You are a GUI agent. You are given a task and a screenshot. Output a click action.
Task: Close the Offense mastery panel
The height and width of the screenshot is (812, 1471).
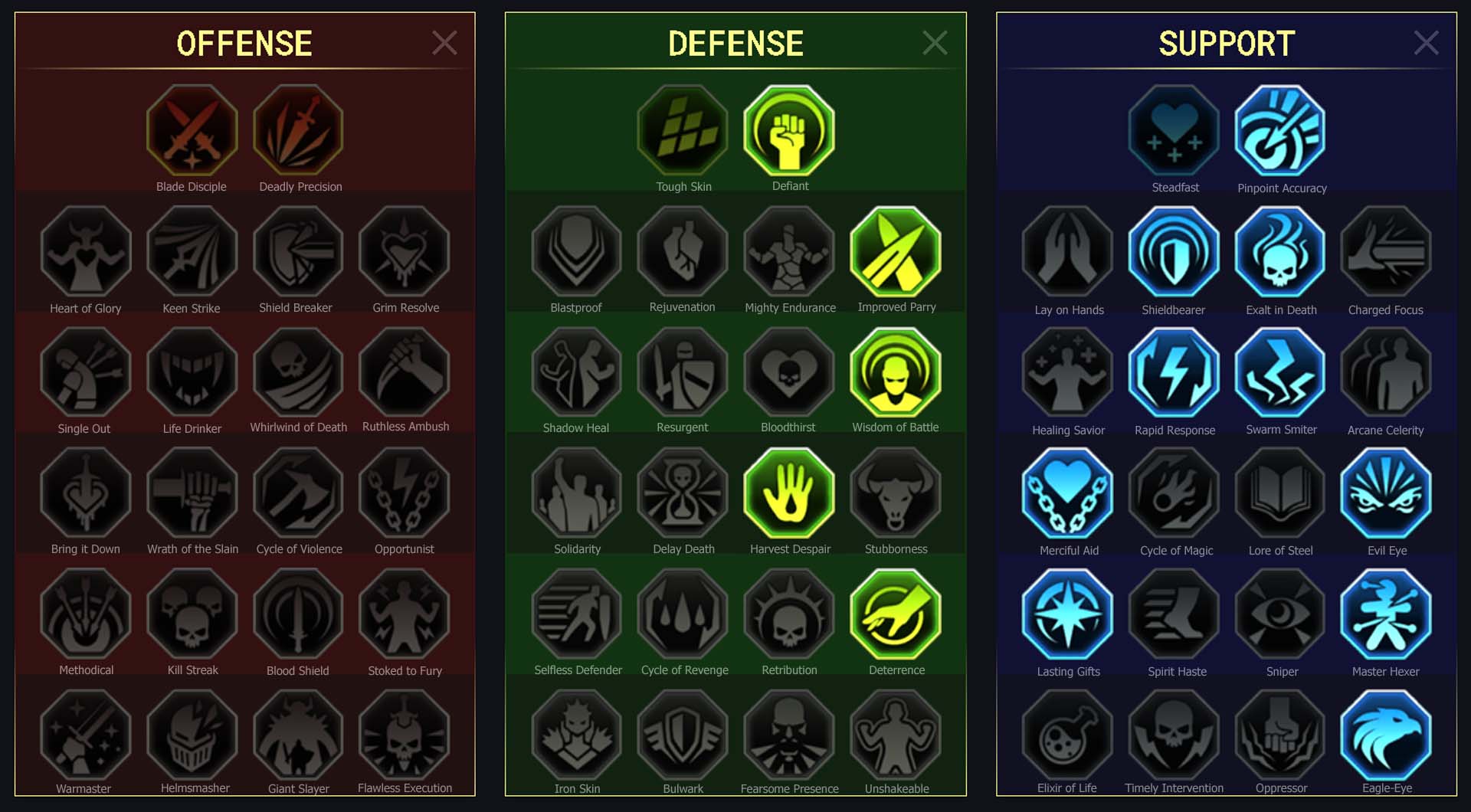pyautogui.click(x=444, y=43)
